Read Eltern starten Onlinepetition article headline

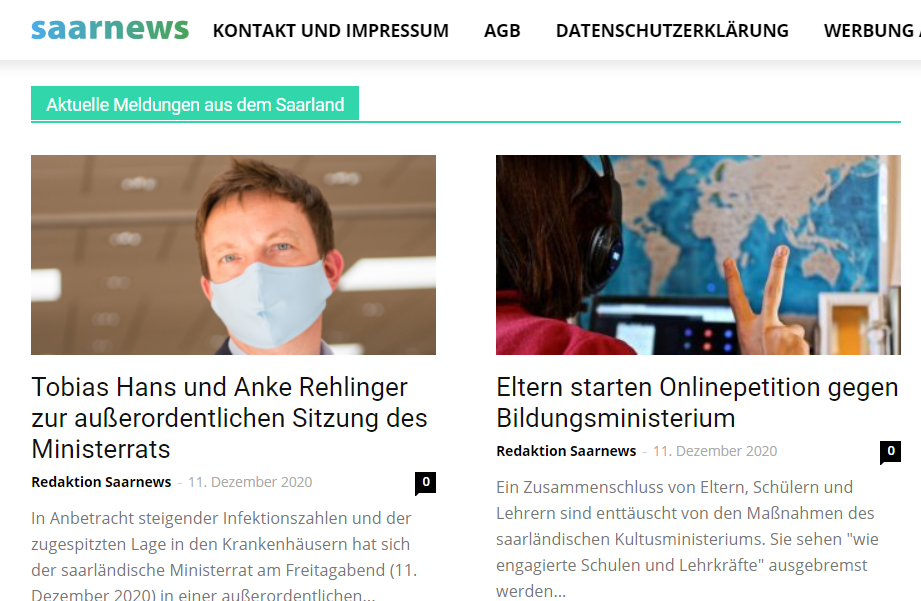pyautogui.click(x=697, y=402)
